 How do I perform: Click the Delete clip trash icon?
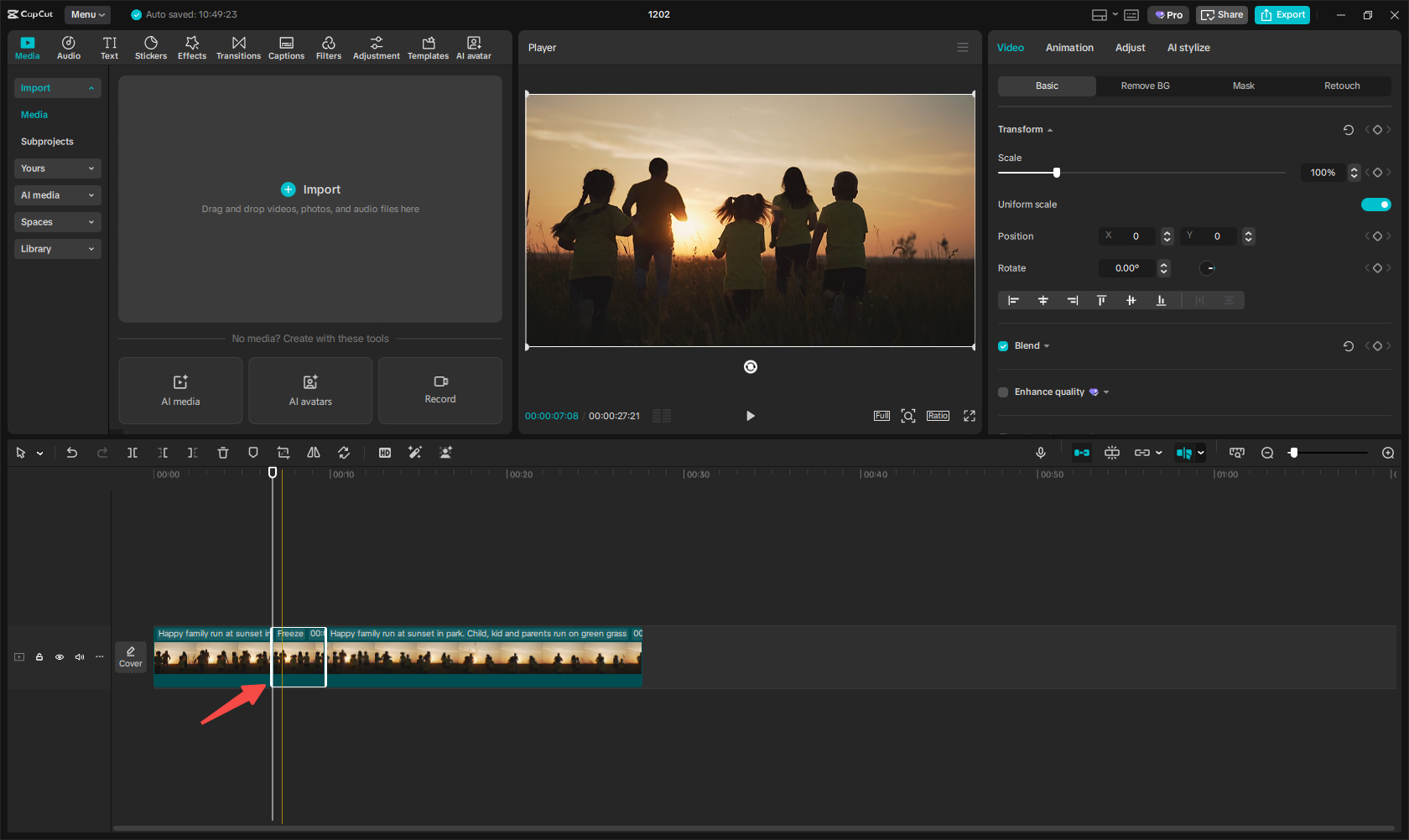(222, 453)
